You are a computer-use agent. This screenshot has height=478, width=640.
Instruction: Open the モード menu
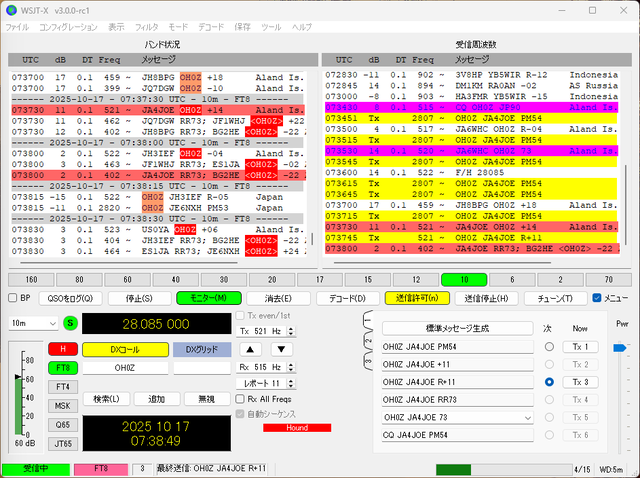tap(178, 27)
